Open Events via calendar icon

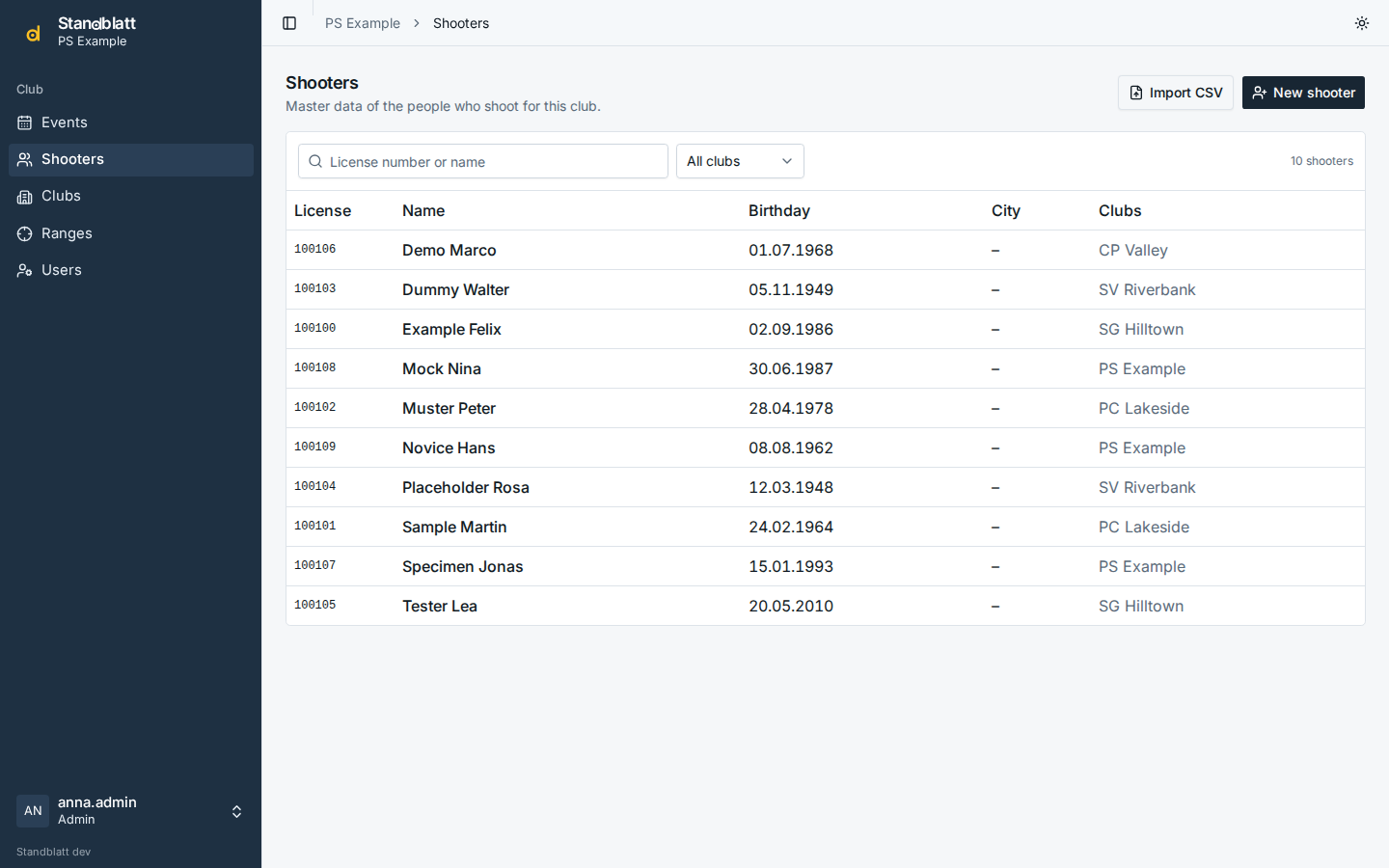tap(24, 122)
